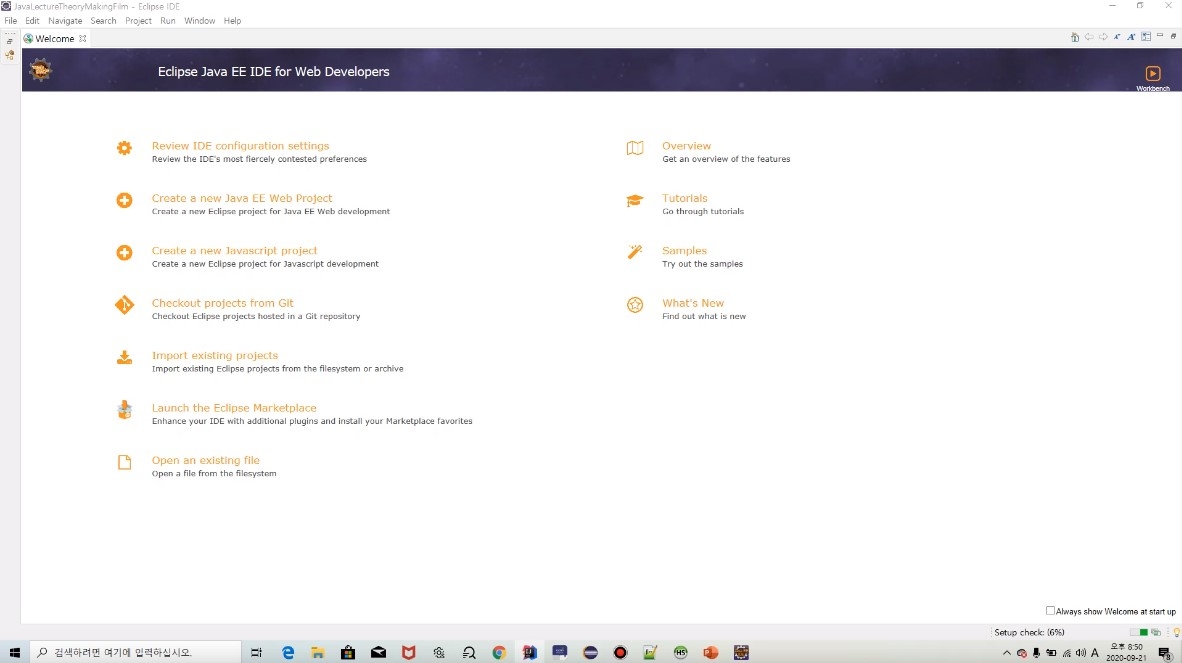Click the Windows taskbar search box
Screen dimensions: 1182x663
coord(136,652)
